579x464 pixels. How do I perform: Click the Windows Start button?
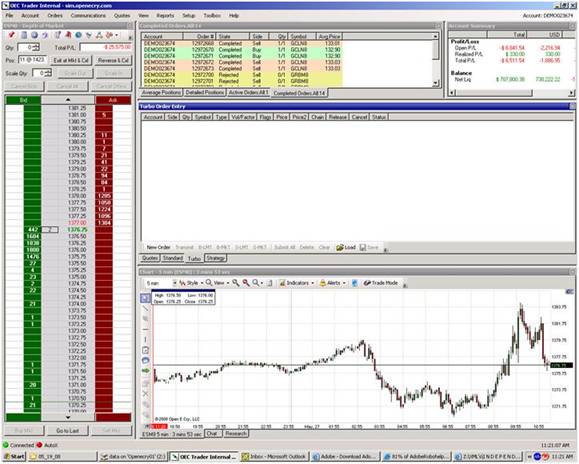14,457
